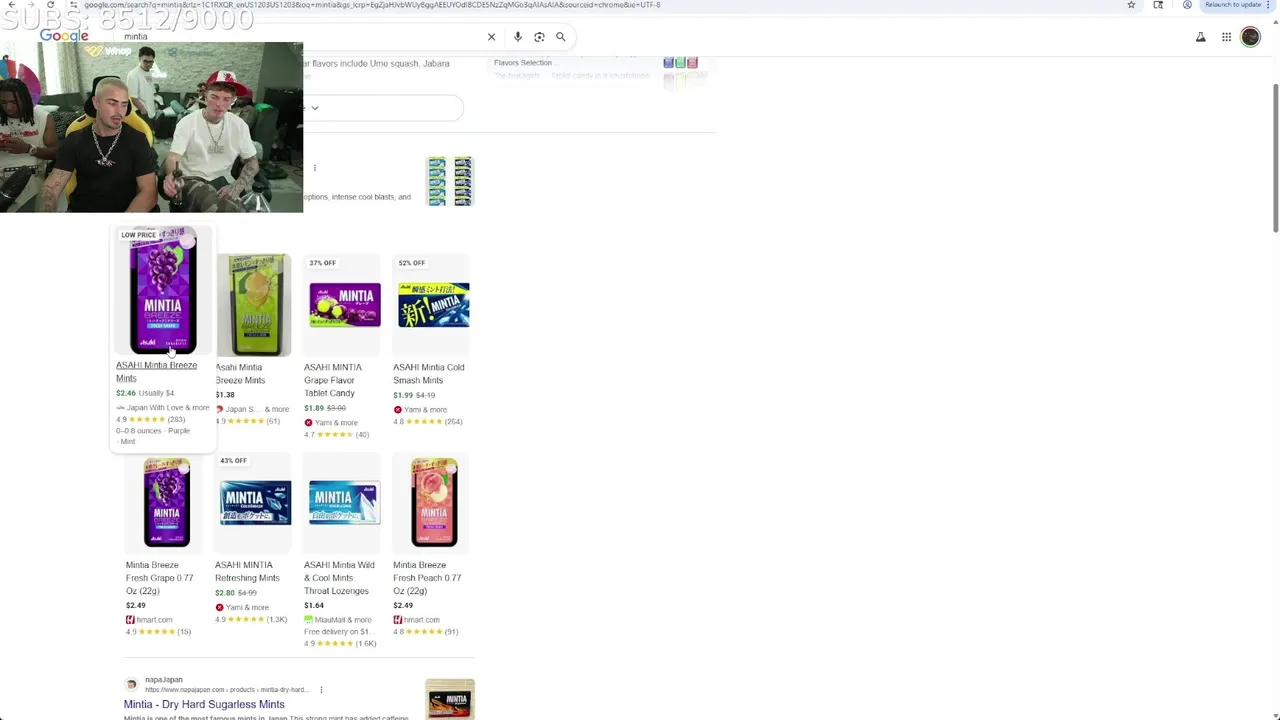
Task: Click 'Yami & more' under Cold Smash Mints
Action: coord(425,410)
